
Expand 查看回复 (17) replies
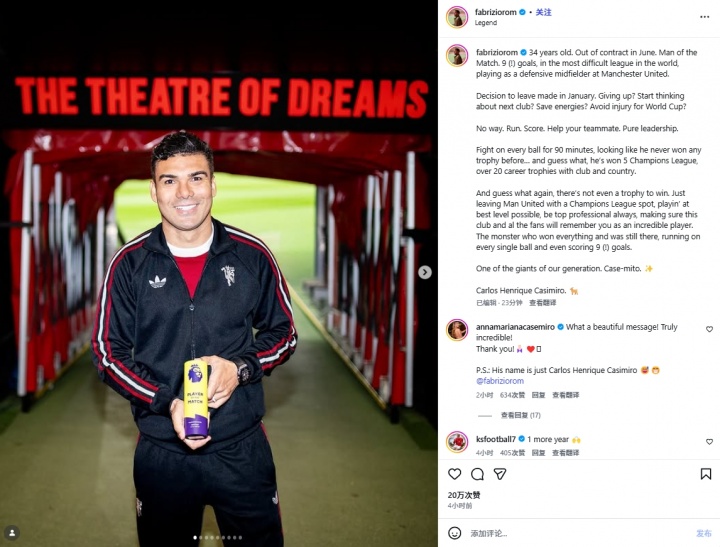click(x=520, y=415)
